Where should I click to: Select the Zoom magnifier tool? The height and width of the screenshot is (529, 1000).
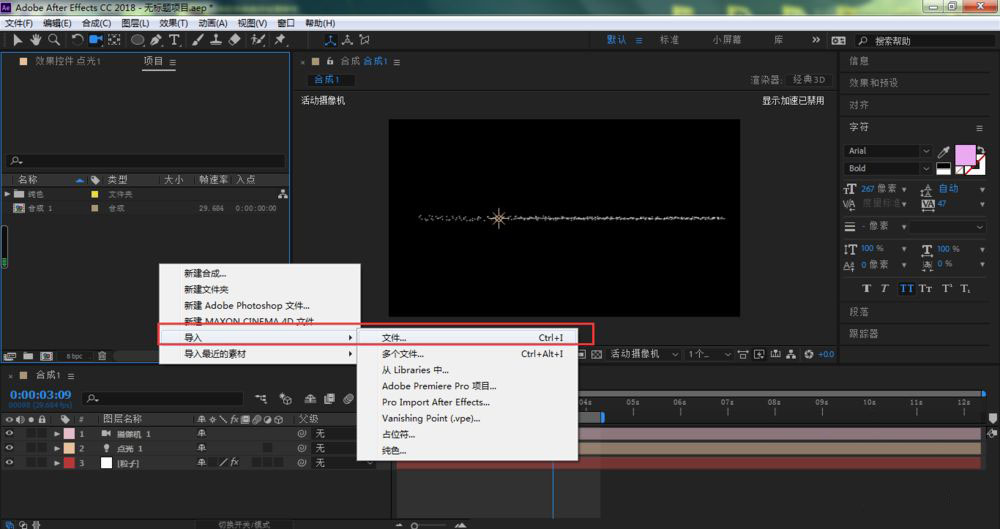click(54, 40)
